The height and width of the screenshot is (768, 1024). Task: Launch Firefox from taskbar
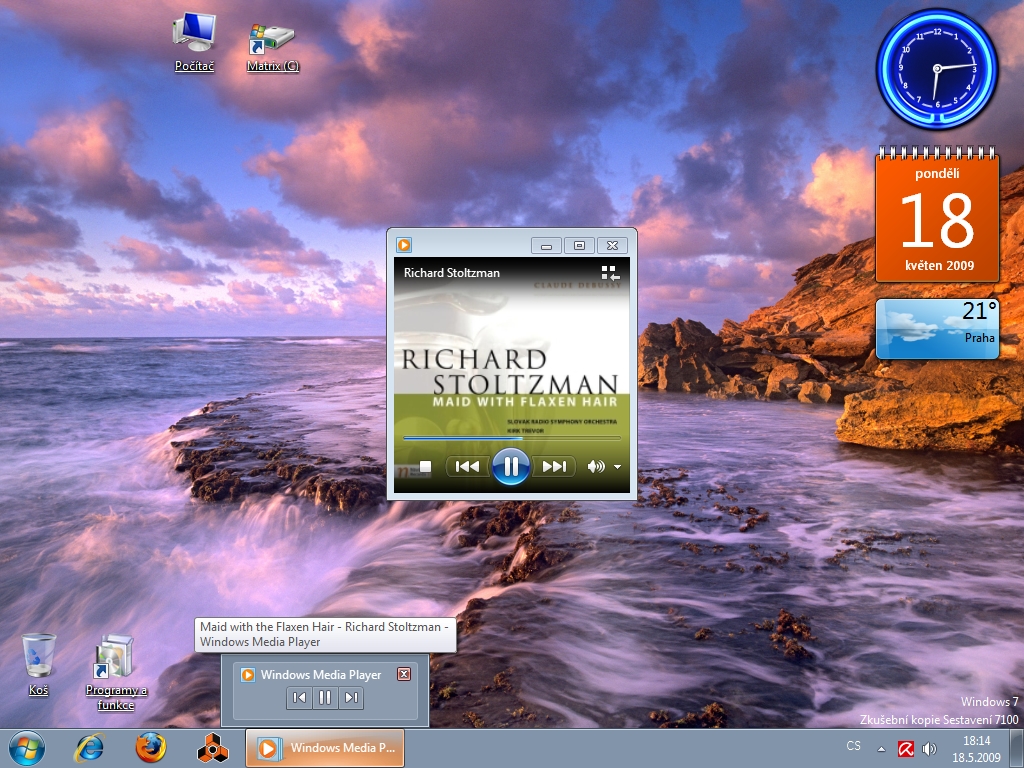151,748
